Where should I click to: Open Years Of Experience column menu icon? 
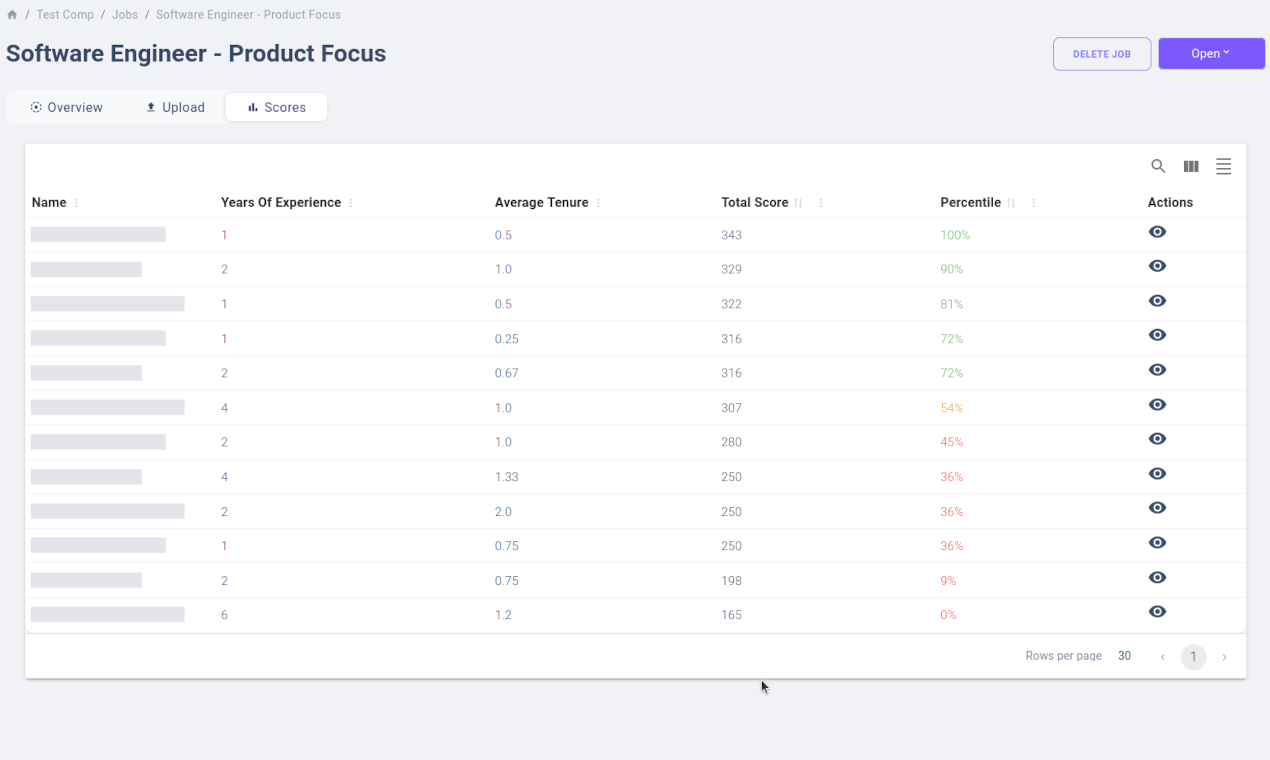pyautogui.click(x=351, y=203)
